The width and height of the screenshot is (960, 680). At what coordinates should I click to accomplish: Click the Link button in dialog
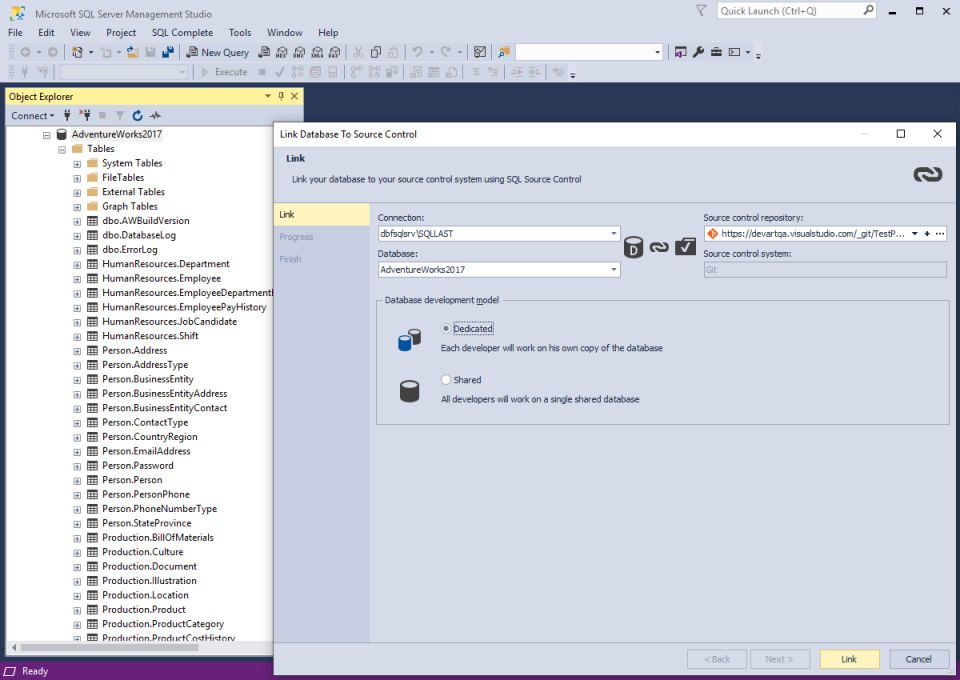coord(849,659)
